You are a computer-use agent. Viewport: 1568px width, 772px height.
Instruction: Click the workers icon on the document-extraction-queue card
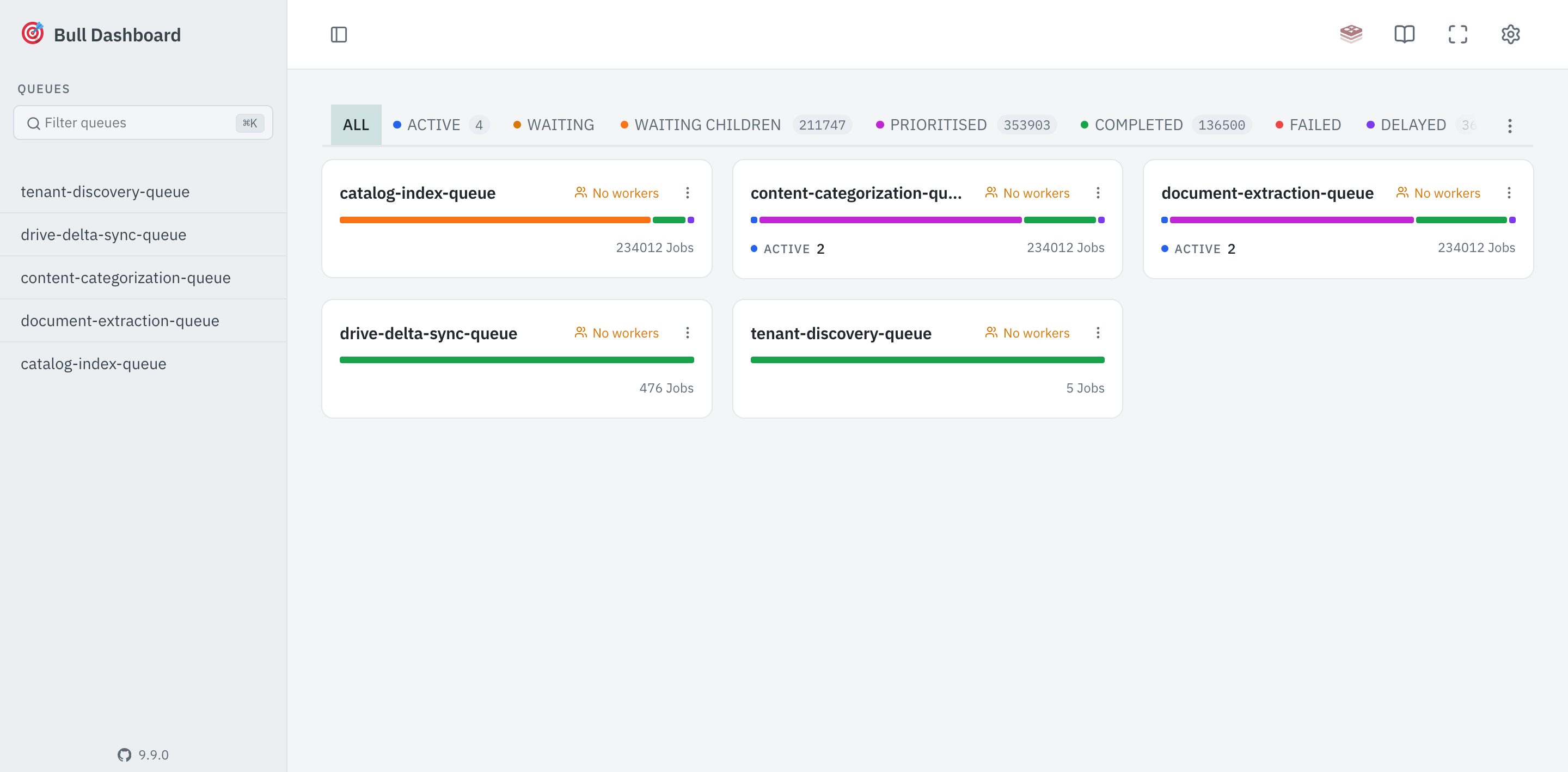click(x=1402, y=192)
